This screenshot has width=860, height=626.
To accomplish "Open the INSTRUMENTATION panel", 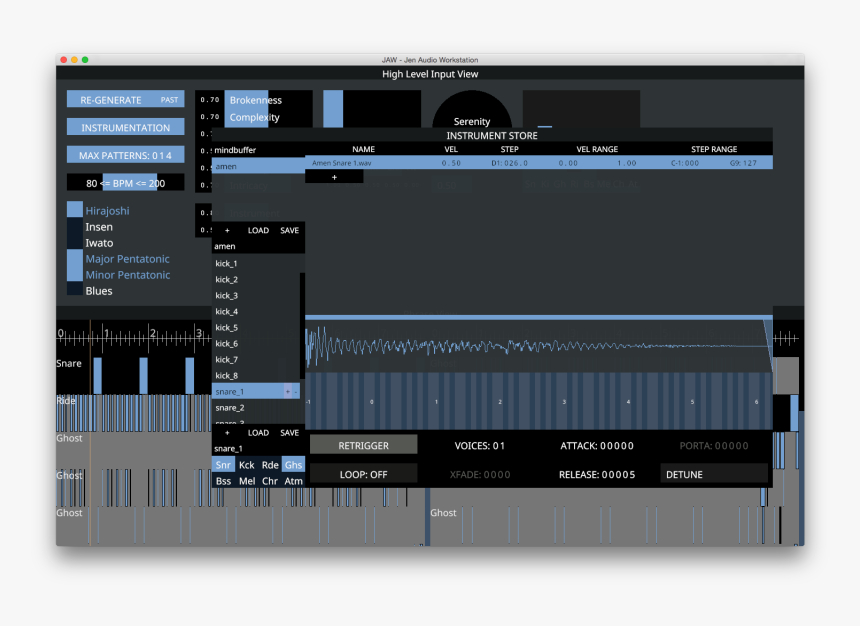I will coord(125,128).
